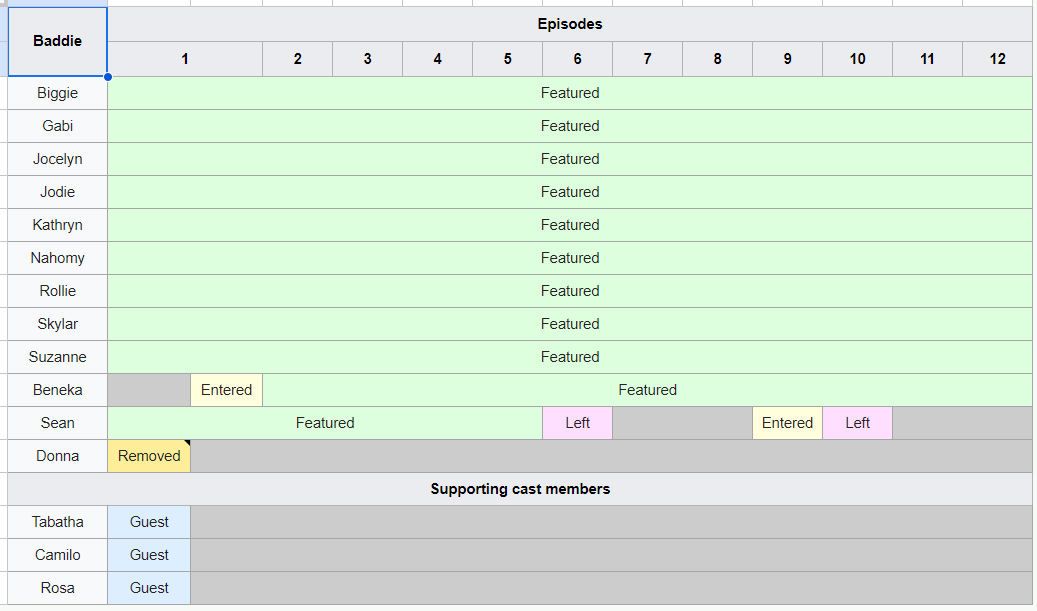This screenshot has height=611, width=1037.
Task: Select Beneka's Entered cell
Action: [x=226, y=390]
